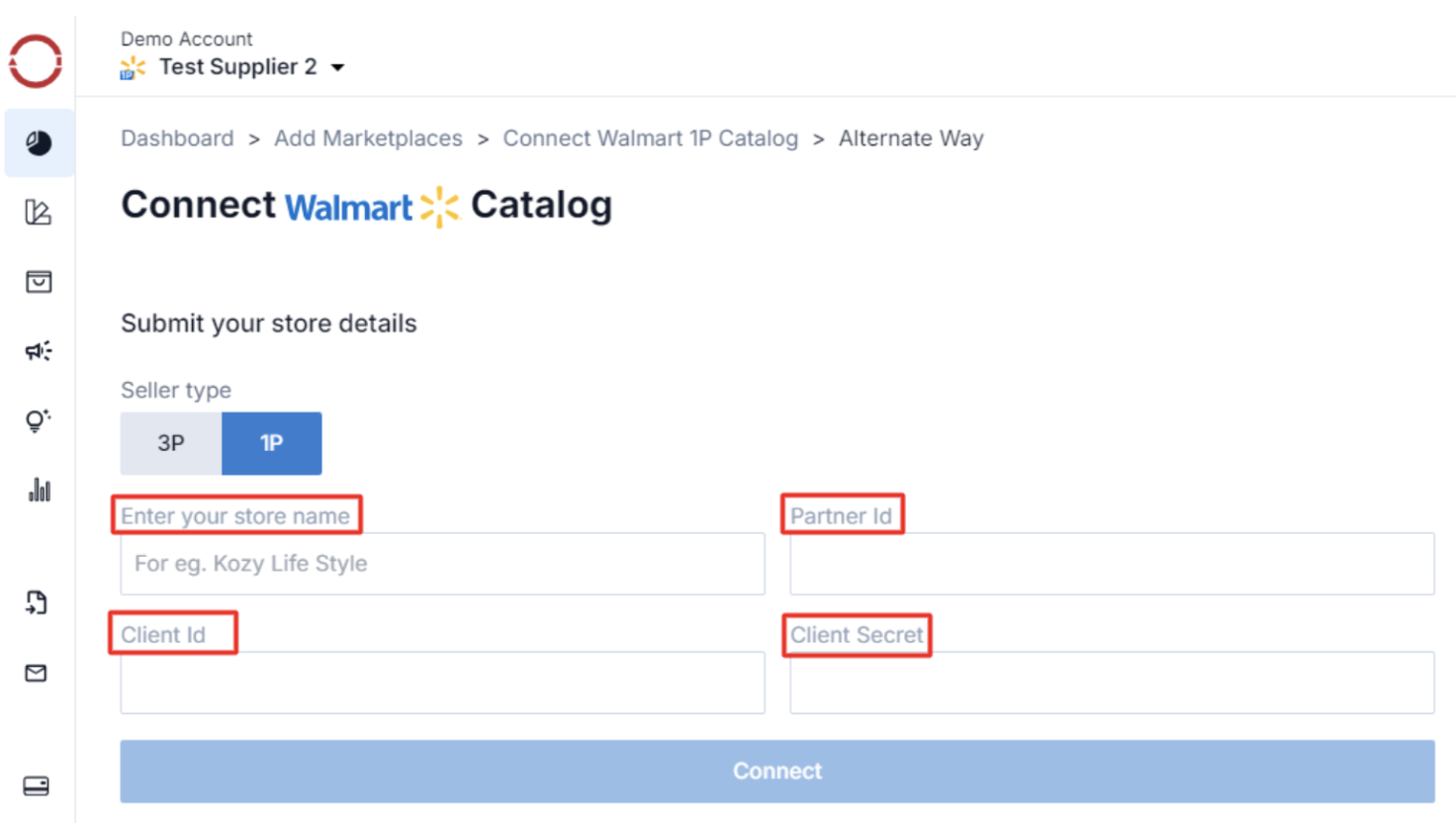Navigate to Connect Walmart 1P Catalog breadcrumb

650,138
